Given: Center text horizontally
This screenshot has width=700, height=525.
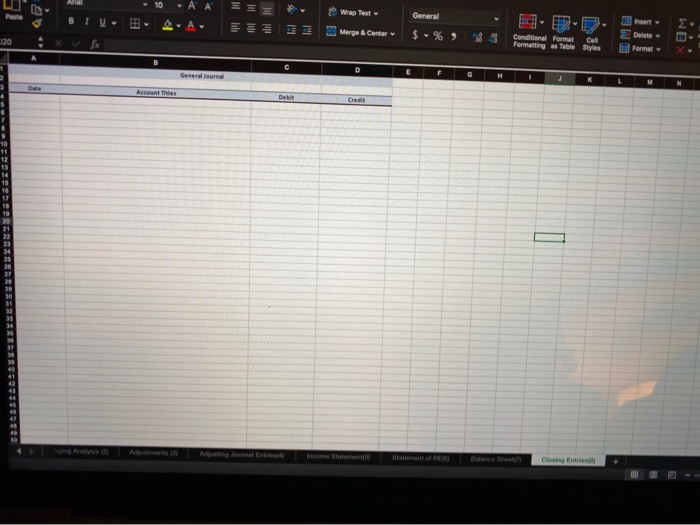Looking at the screenshot, I should pos(251,28).
